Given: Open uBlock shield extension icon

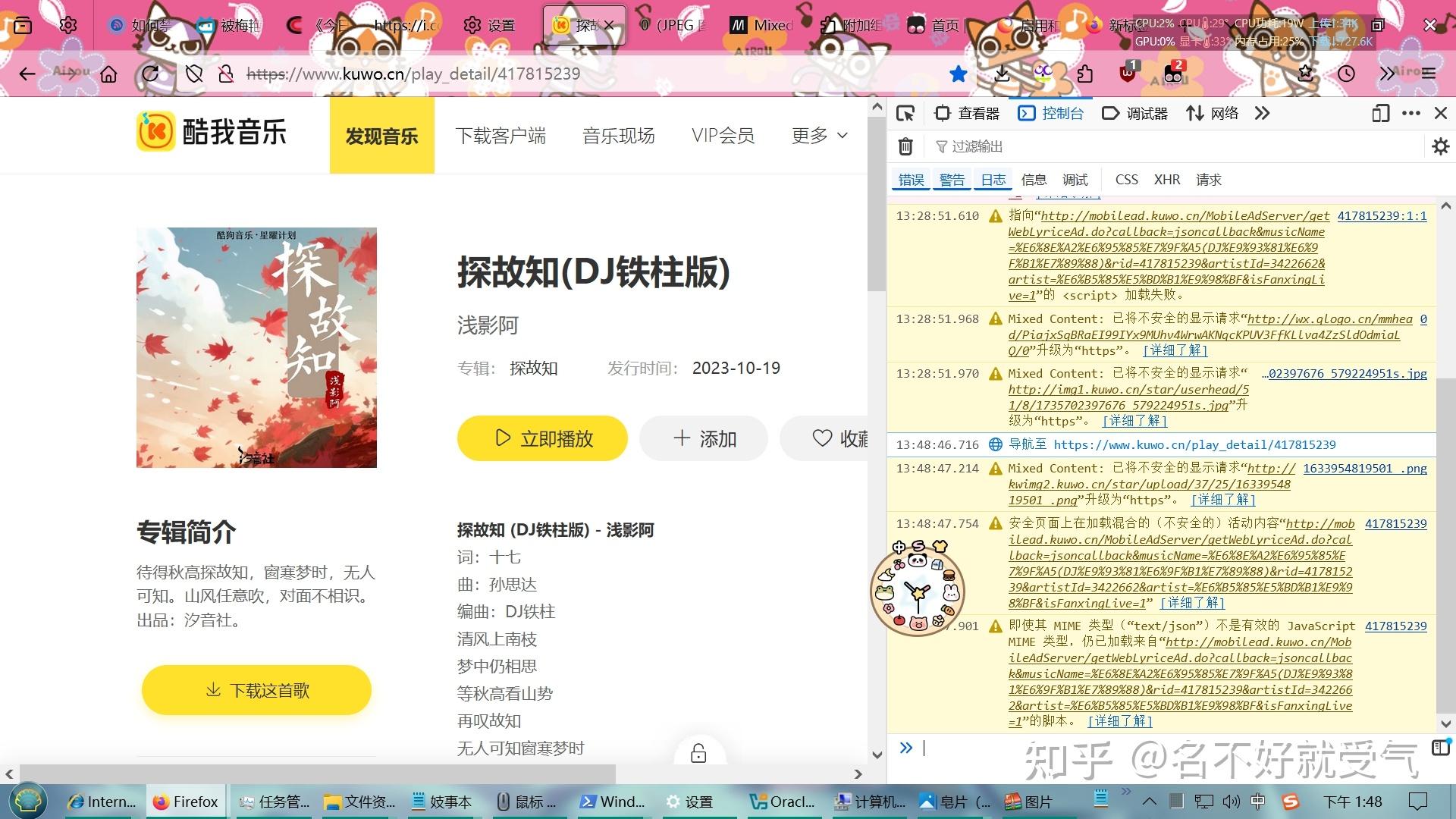Looking at the screenshot, I should pos(1128,74).
